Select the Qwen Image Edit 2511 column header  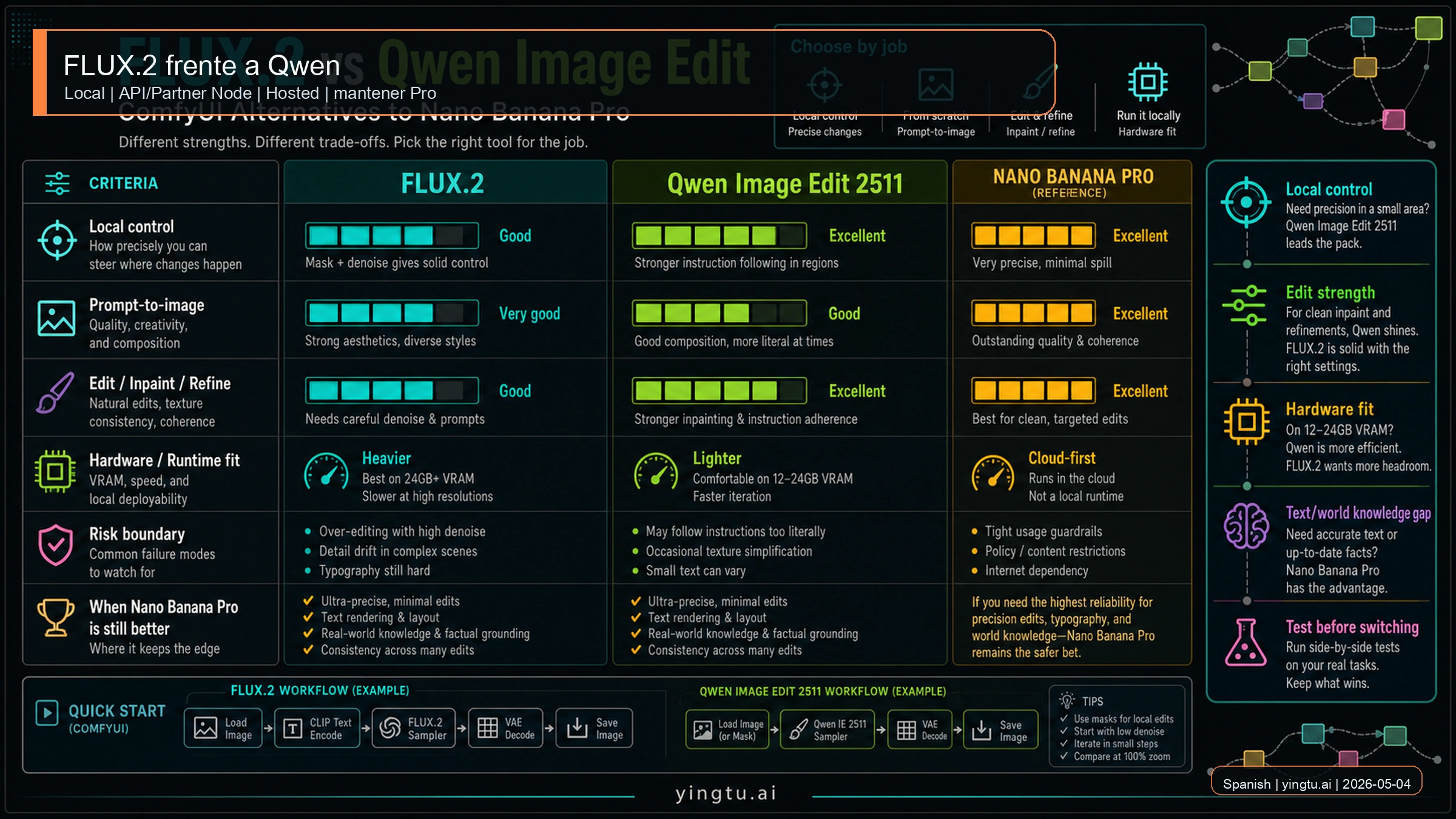coord(780,183)
